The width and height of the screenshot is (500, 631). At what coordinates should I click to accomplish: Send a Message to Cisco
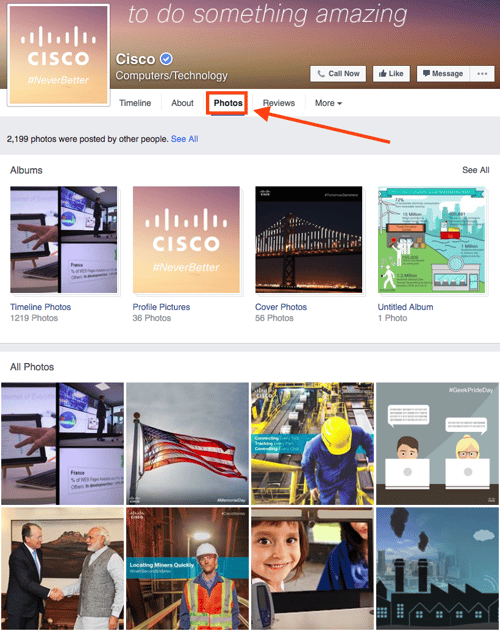coord(443,74)
